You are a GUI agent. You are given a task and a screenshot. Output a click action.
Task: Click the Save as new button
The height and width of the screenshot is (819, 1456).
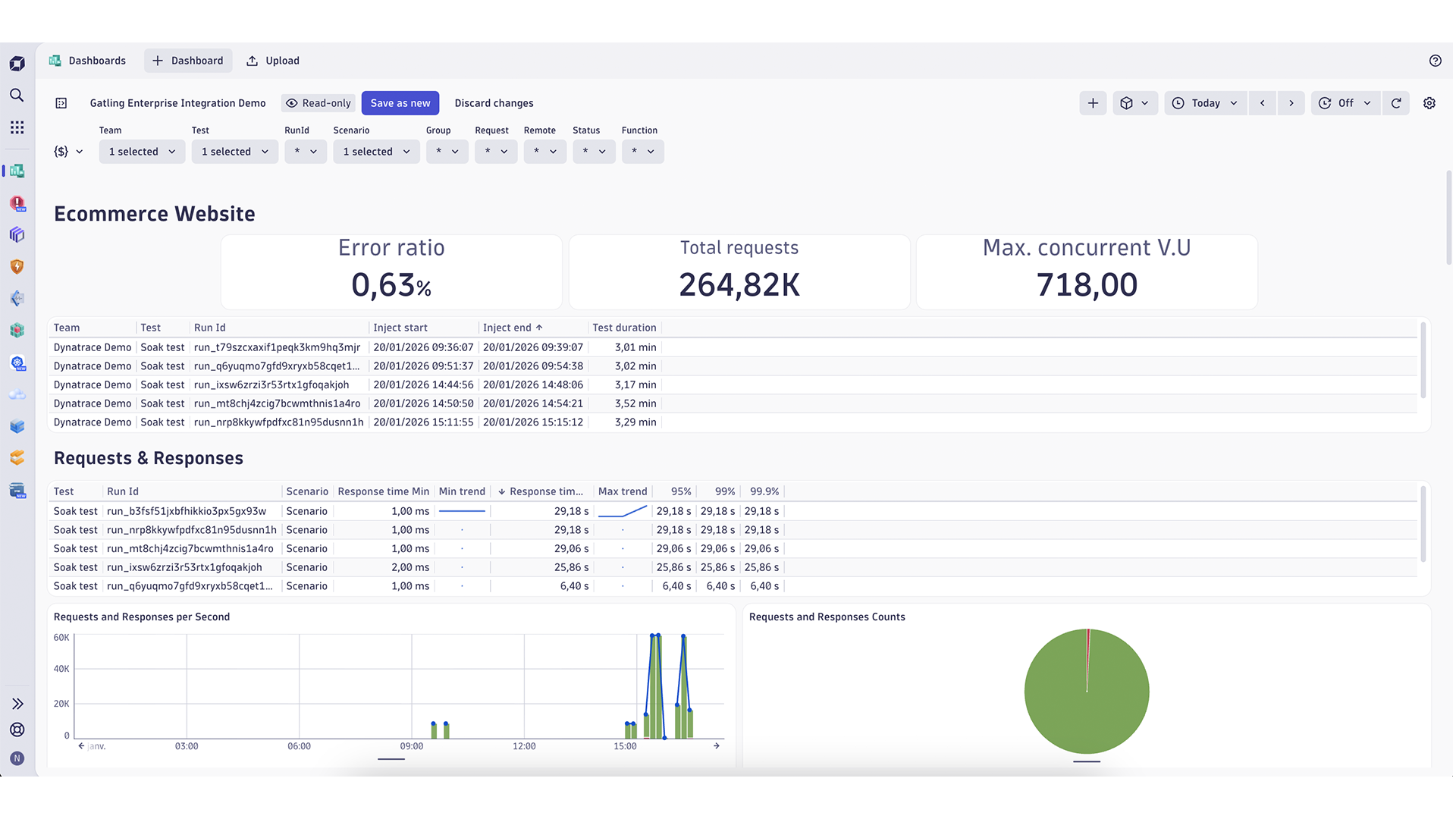(x=400, y=103)
